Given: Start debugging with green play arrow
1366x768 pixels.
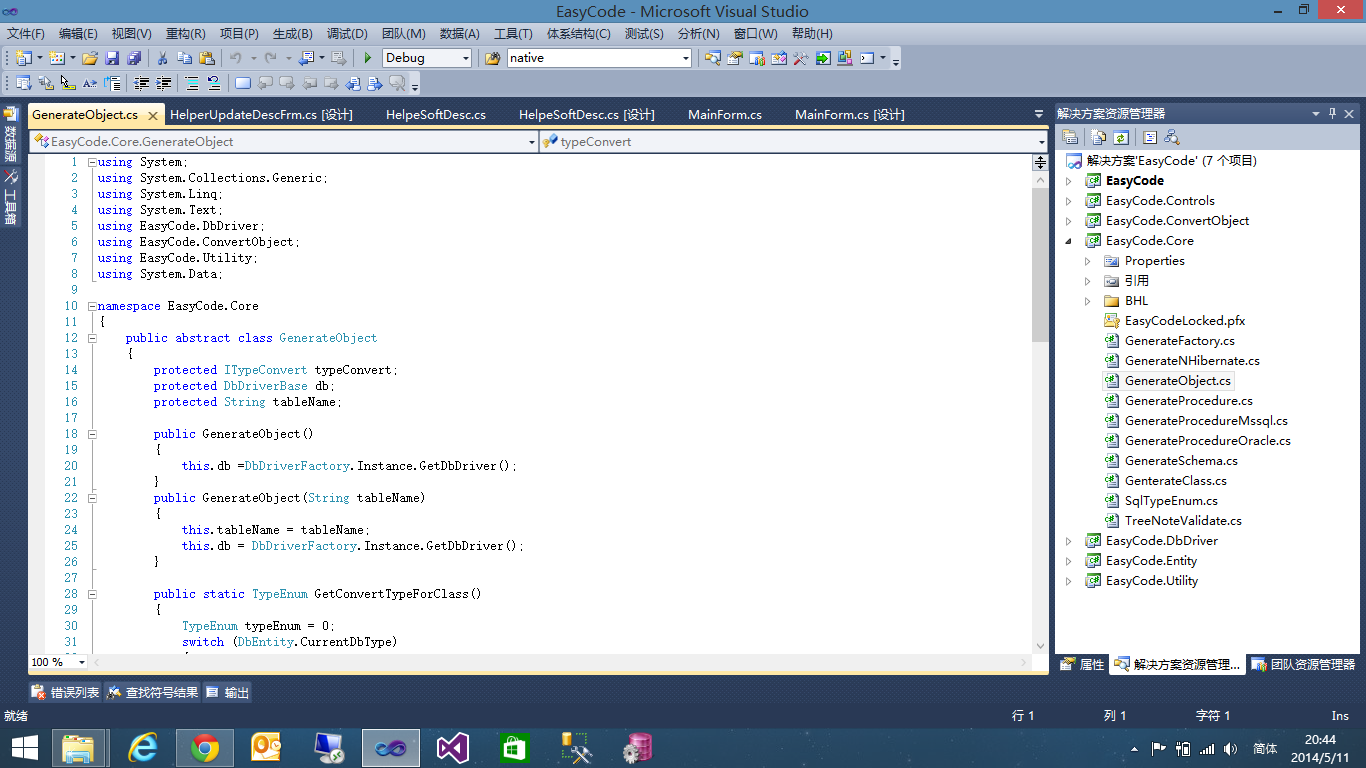Looking at the screenshot, I should (x=368, y=58).
